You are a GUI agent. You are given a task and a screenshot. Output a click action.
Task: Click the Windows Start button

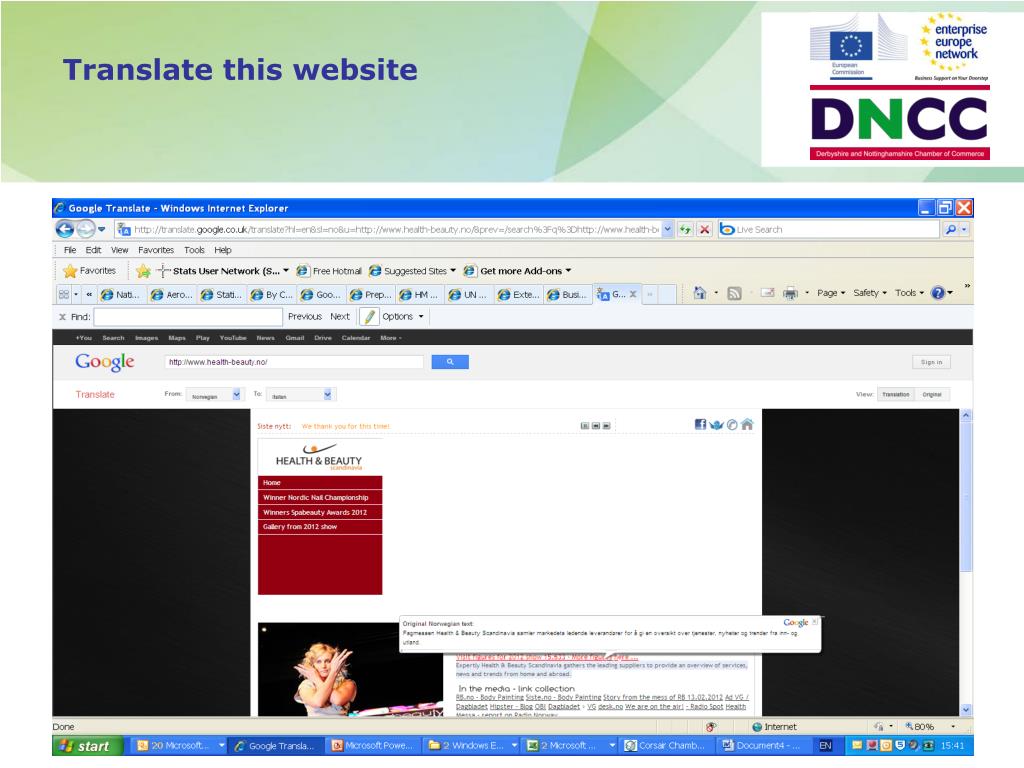point(88,746)
